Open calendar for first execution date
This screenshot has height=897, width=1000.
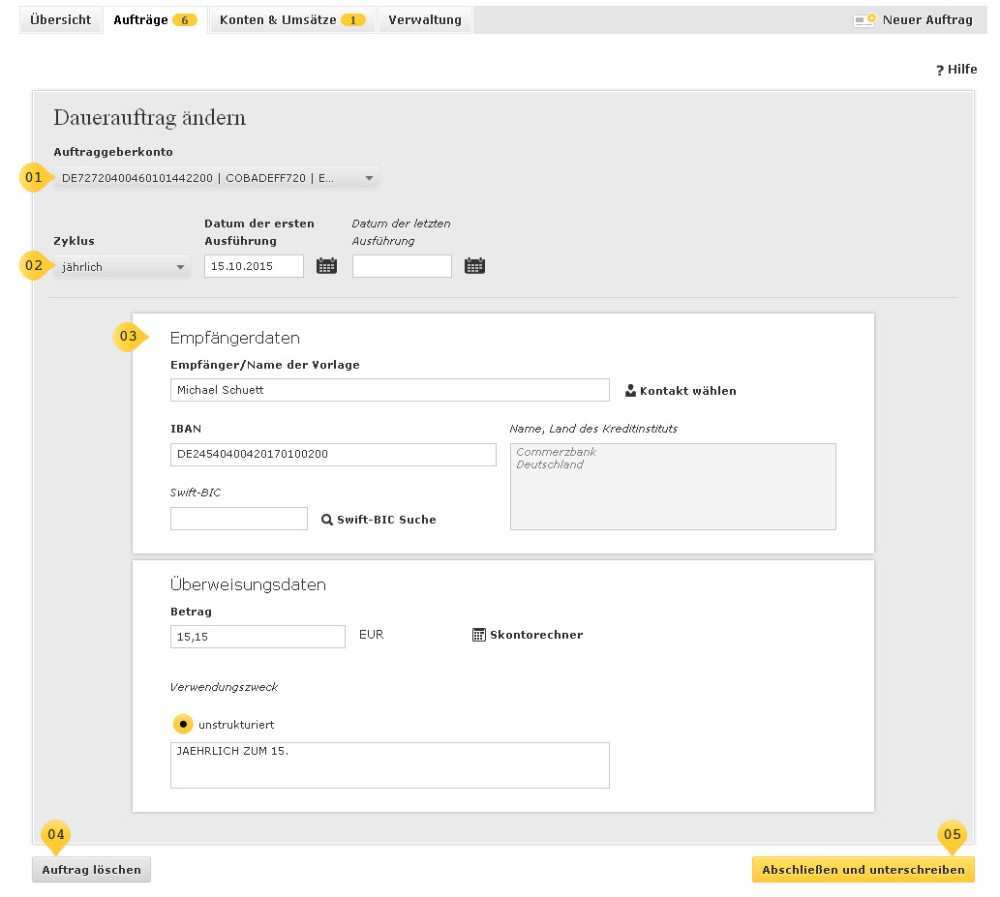[327, 266]
